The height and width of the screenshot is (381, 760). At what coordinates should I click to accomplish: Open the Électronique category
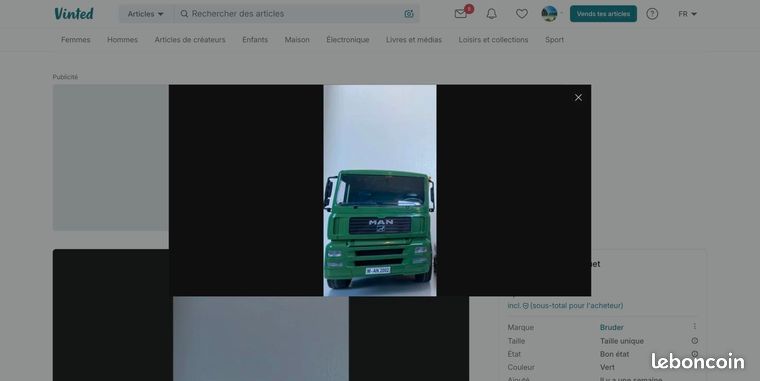pos(348,40)
